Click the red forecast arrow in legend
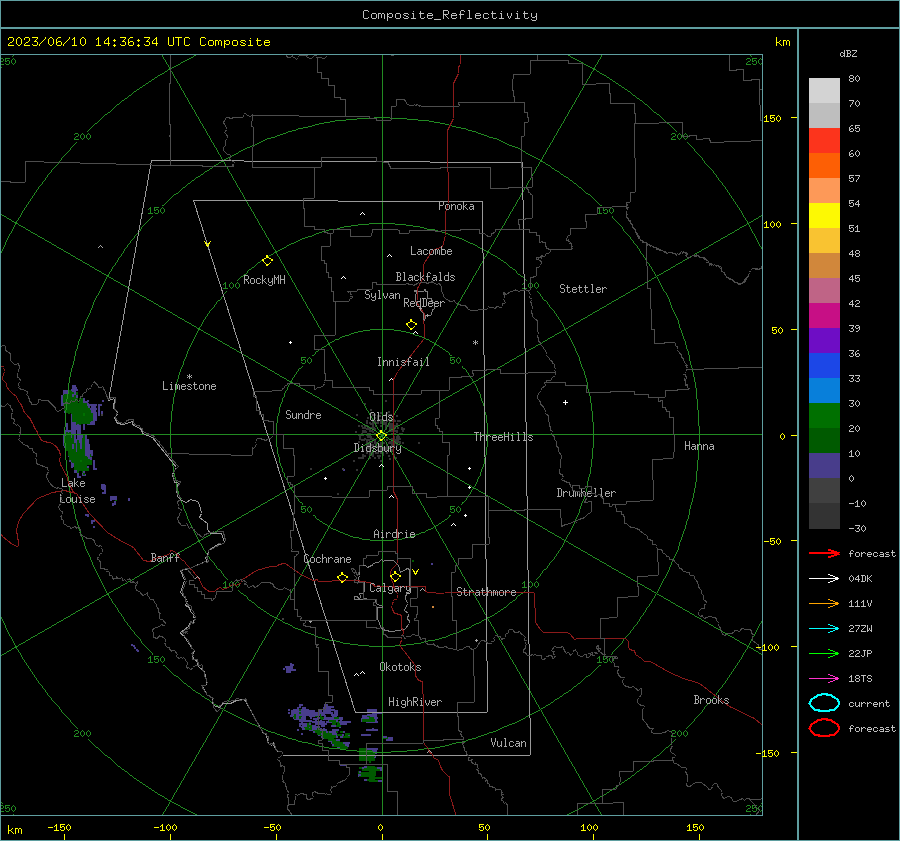The height and width of the screenshot is (841, 900). pos(824,553)
